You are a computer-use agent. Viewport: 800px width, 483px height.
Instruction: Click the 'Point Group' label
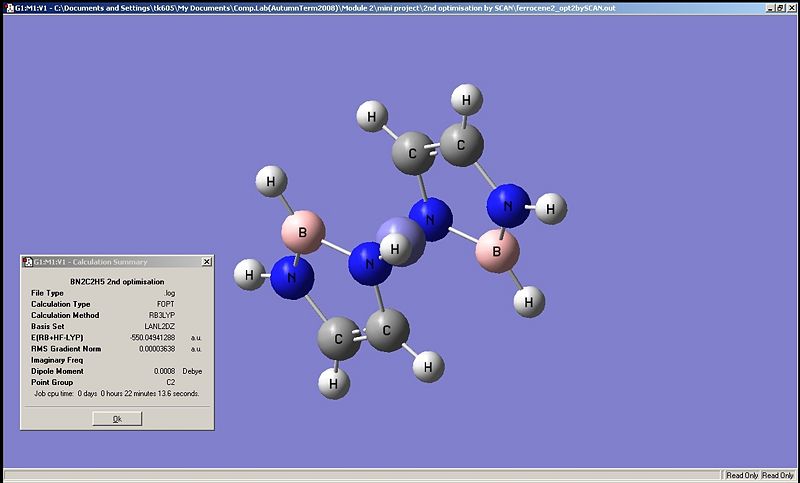coord(52,383)
